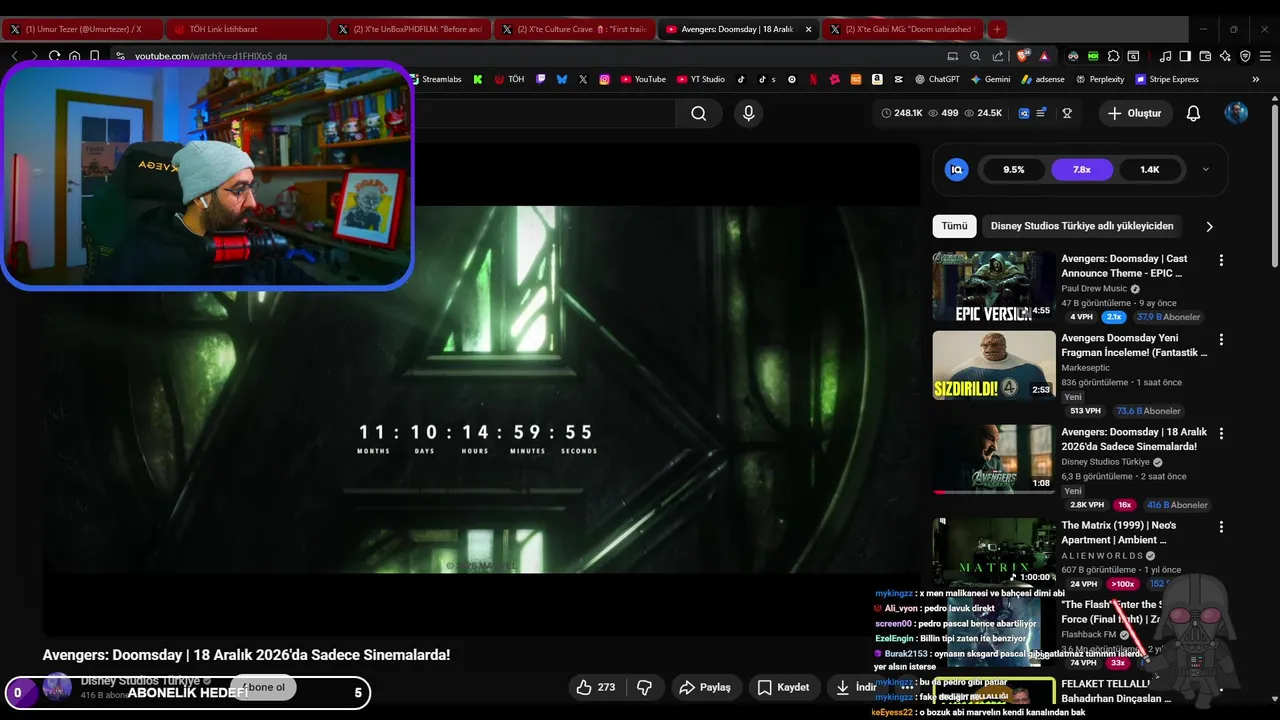
Task: Click the İndir download button
Action: click(855, 687)
